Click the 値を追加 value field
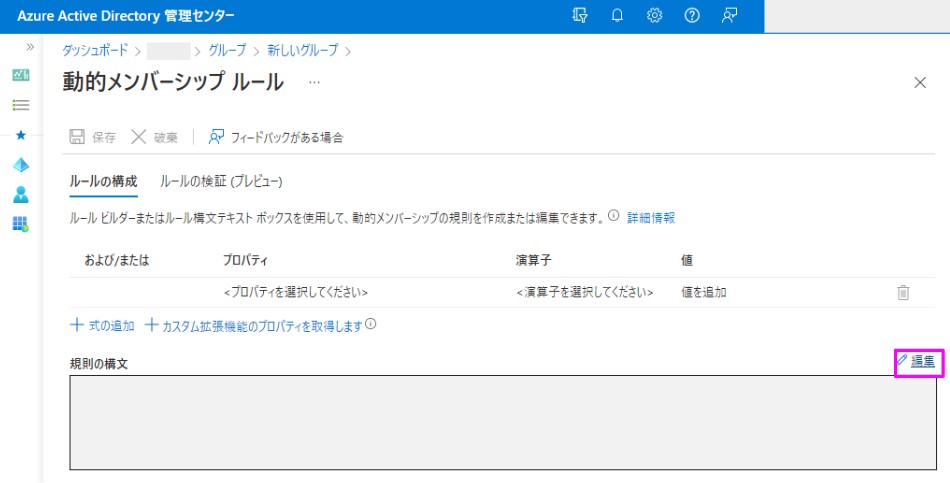Viewport: 950px width, 483px height. tap(703, 293)
